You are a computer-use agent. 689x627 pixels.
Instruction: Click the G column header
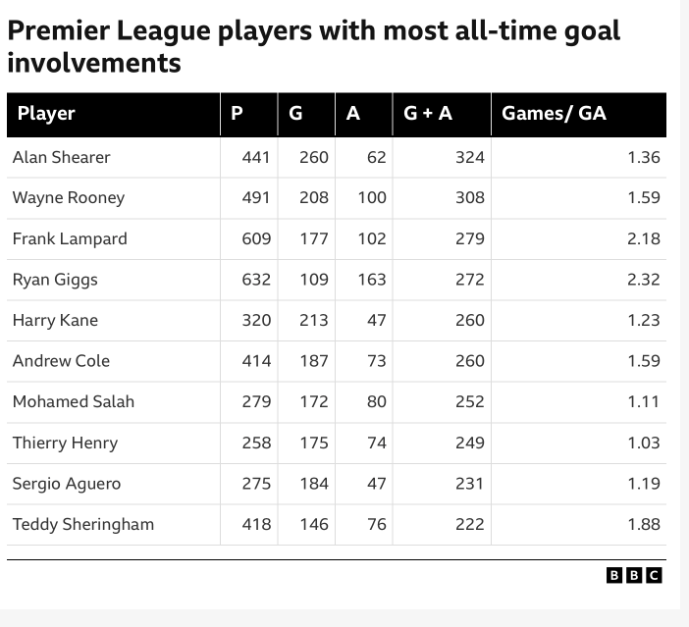point(295,113)
